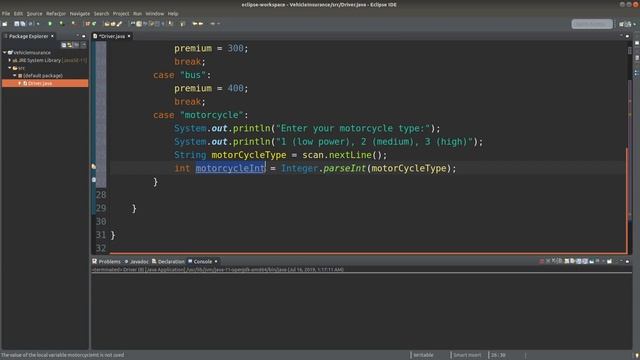Close the Package Explorer view
This screenshot has height=360, width=640.
52,36
